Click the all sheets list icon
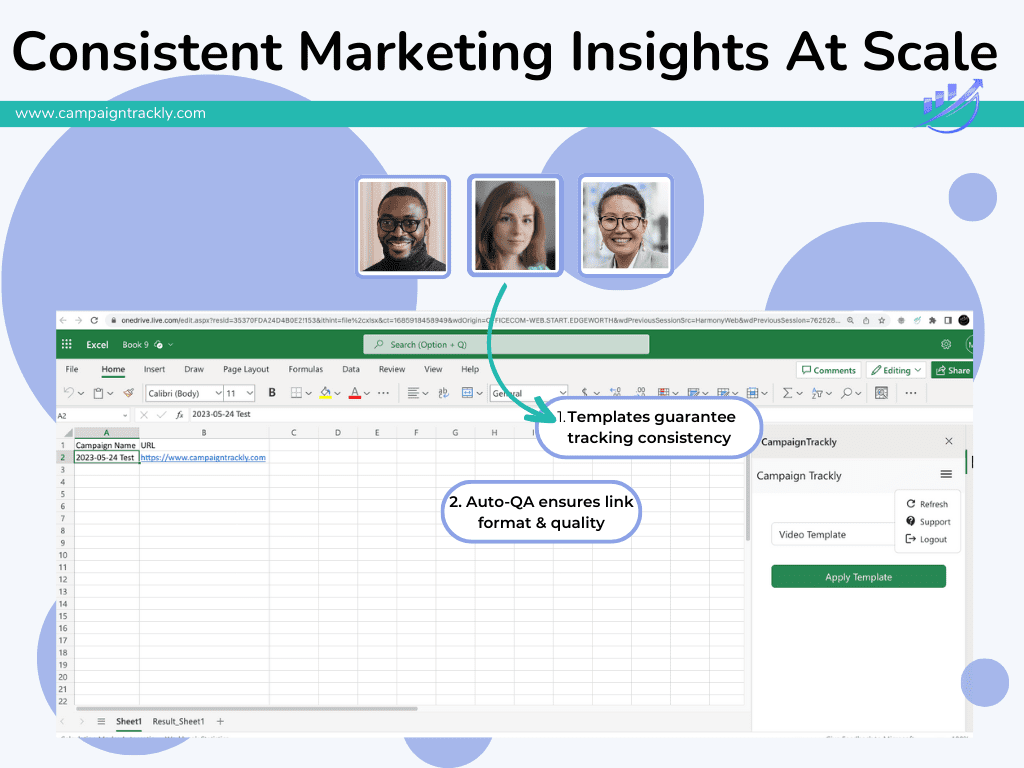Screen dimensions: 1024x768 click(101, 721)
